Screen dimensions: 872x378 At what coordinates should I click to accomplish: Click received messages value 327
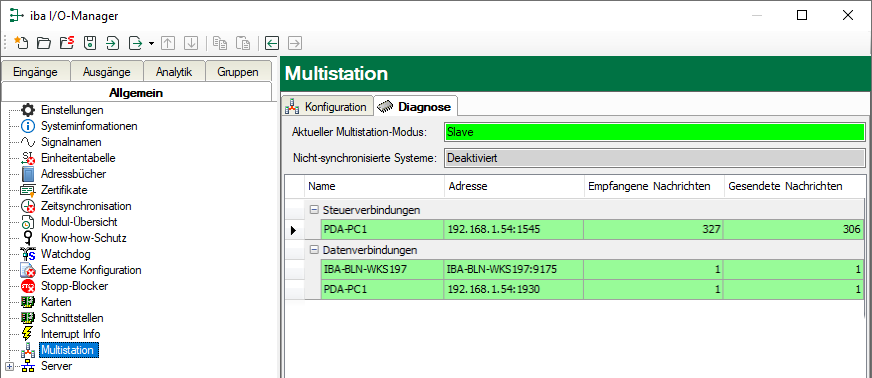point(653,229)
